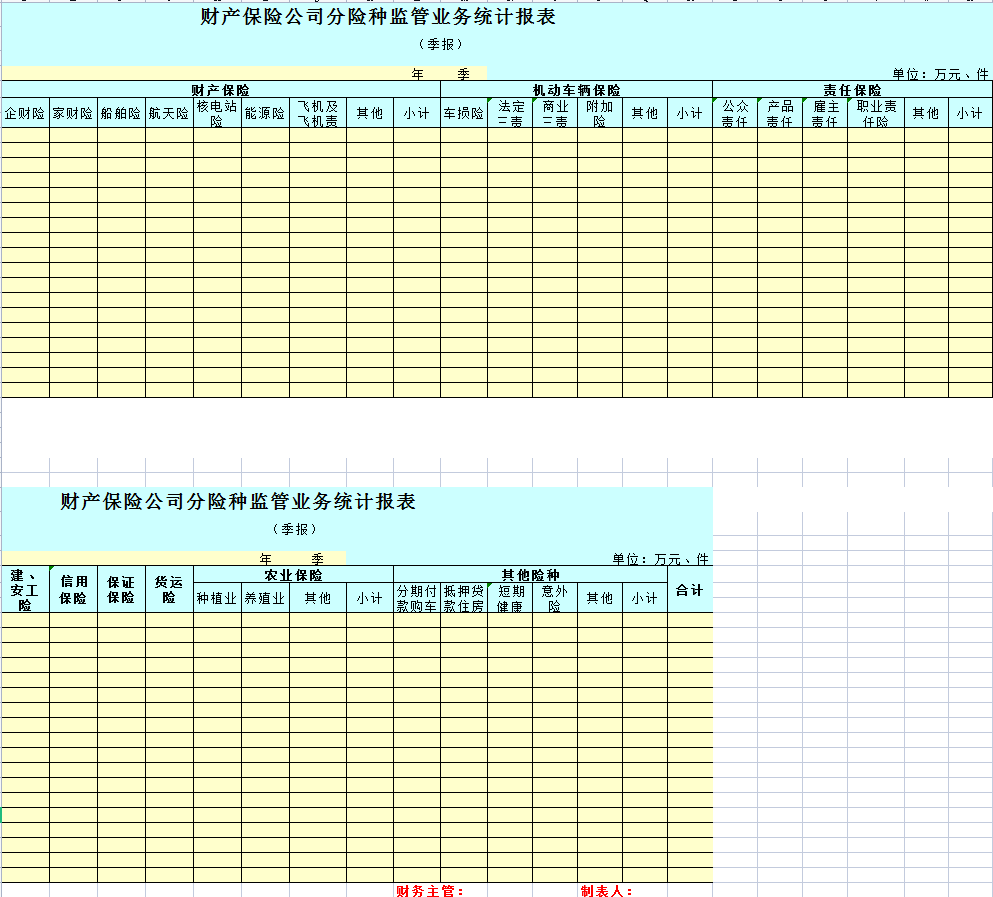Select the 船舶险 header cell

pos(121,113)
